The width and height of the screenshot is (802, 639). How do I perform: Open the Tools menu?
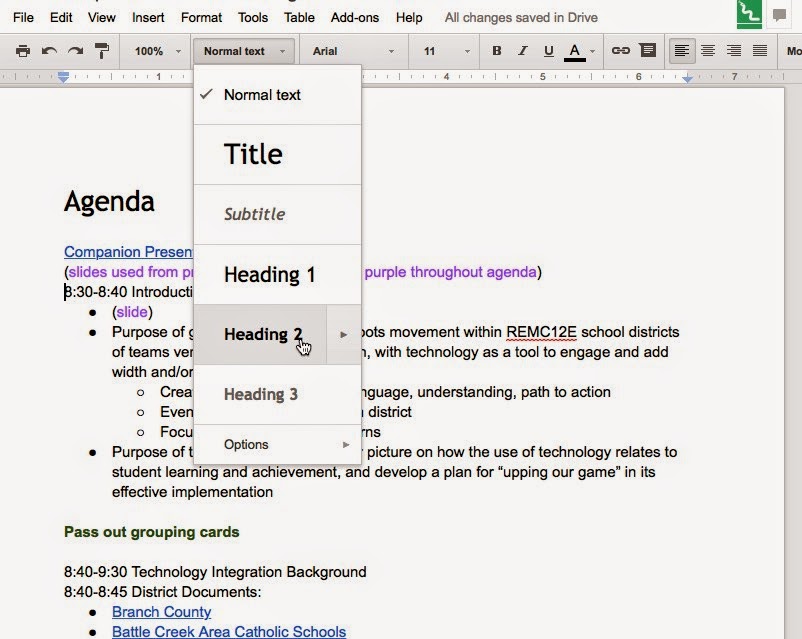pos(253,17)
